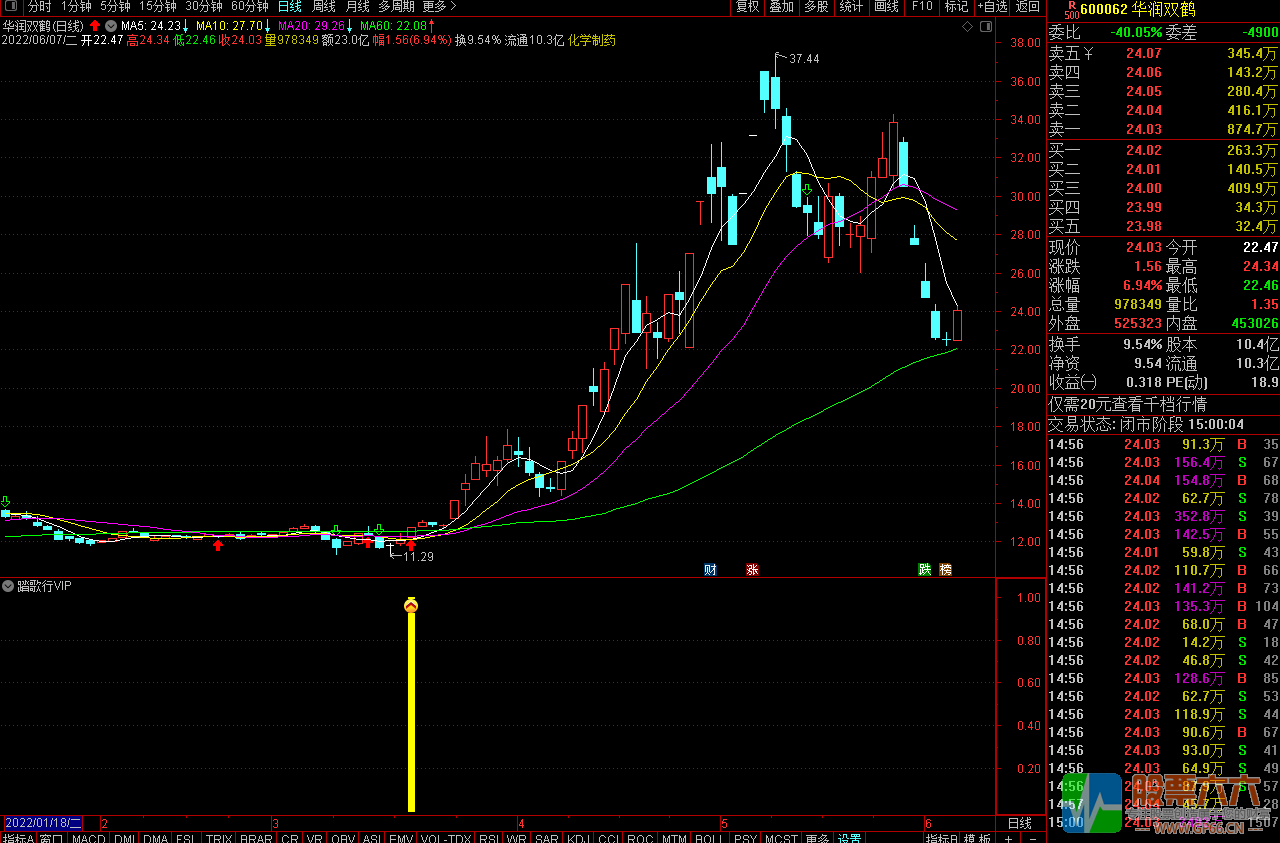This screenshot has width=1280, height=843.
Task: Select the 窗口 tab in the indicator bar
Action: (x=51, y=838)
